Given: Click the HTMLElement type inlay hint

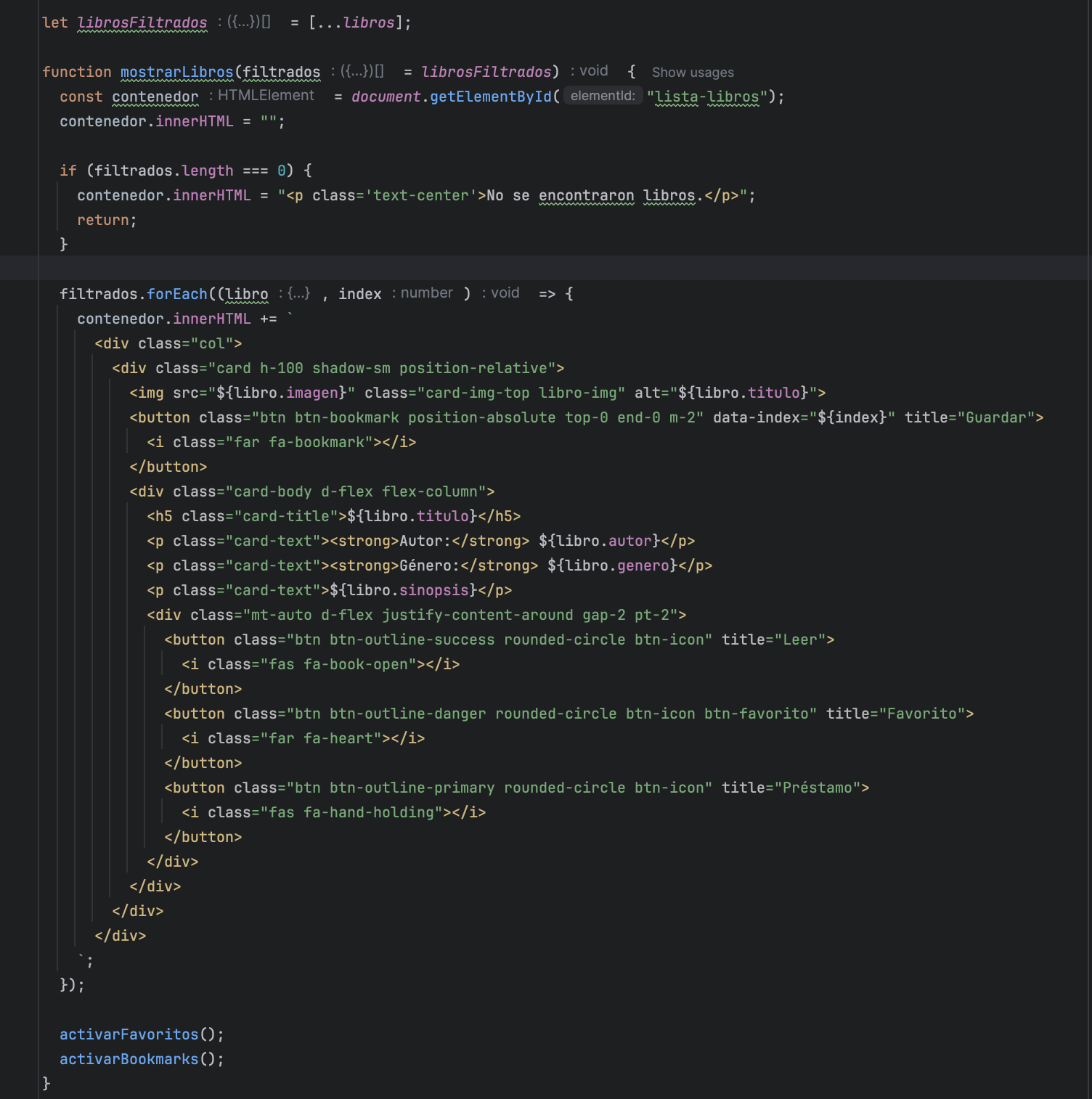Looking at the screenshot, I should coord(266,95).
